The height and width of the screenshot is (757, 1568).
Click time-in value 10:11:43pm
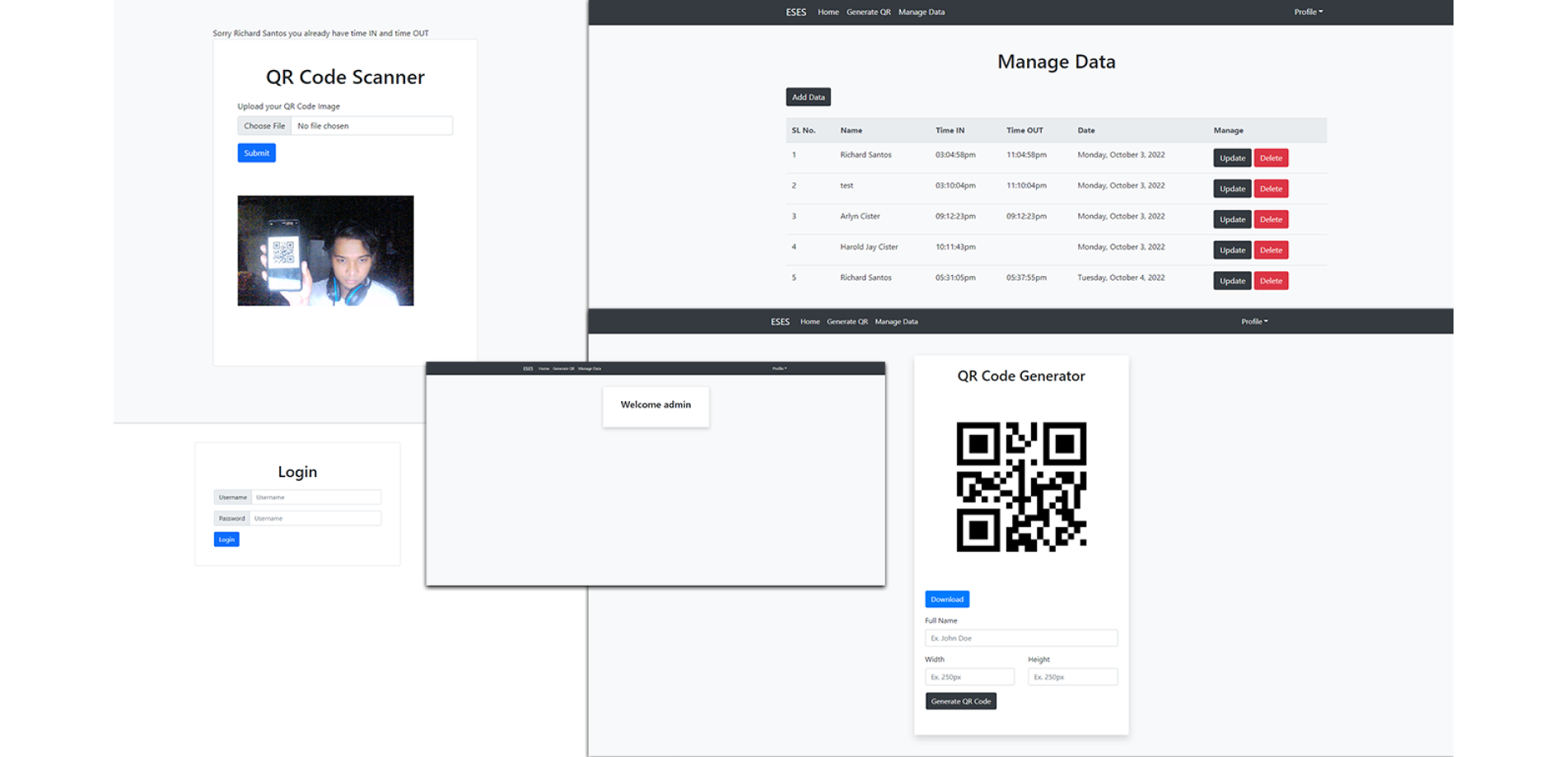pyautogui.click(x=955, y=247)
